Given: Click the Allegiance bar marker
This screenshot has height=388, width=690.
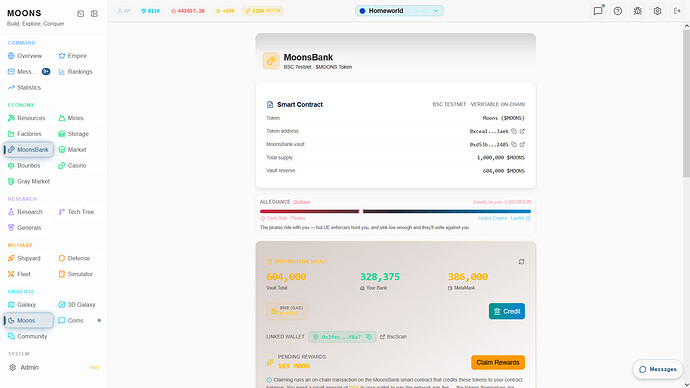Looking at the screenshot, I should 361,212.
